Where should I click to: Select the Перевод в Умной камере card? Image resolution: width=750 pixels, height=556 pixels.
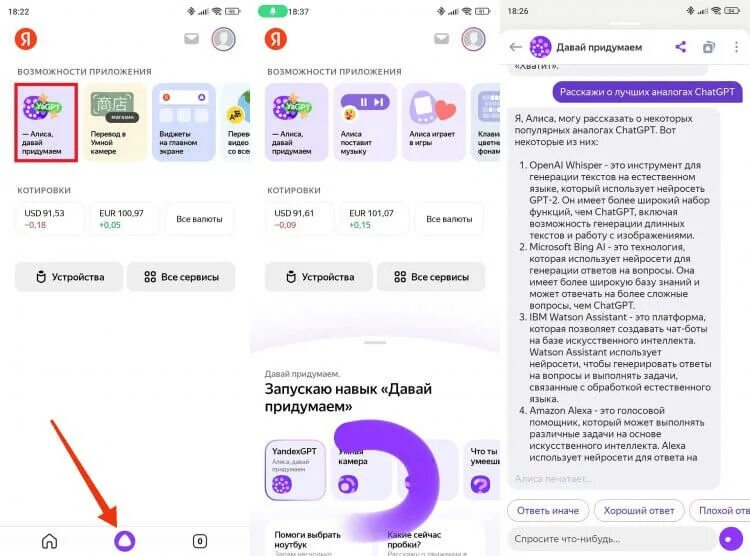(115, 122)
